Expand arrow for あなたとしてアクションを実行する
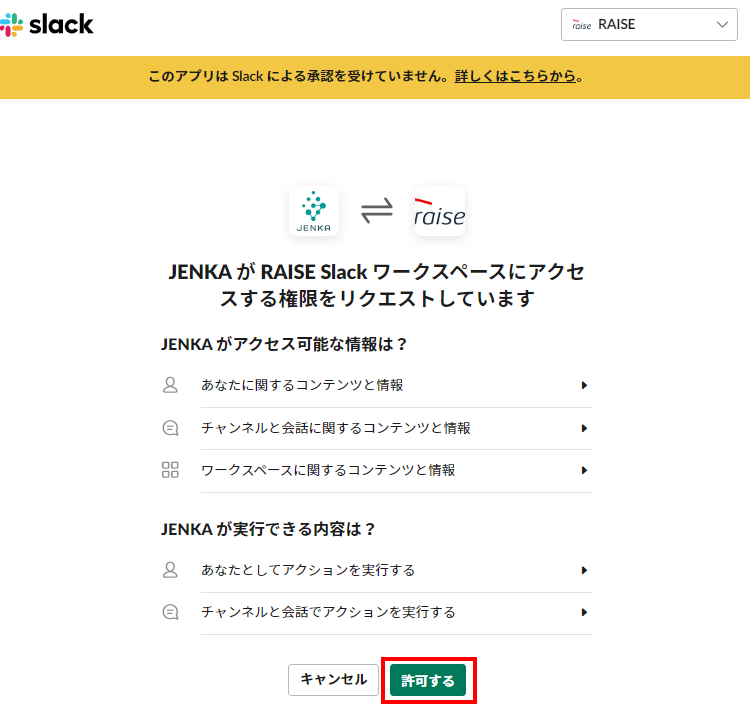The height and width of the screenshot is (713, 750). [x=584, y=570]
